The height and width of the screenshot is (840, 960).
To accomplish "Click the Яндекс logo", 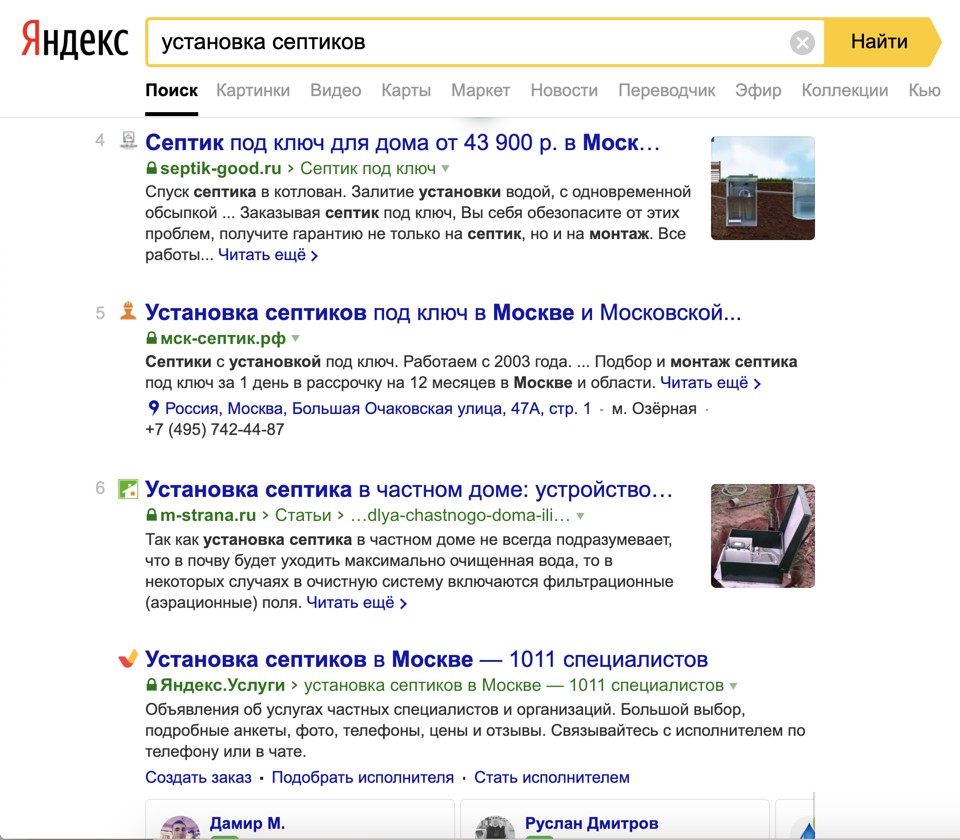I will (75, 40).
